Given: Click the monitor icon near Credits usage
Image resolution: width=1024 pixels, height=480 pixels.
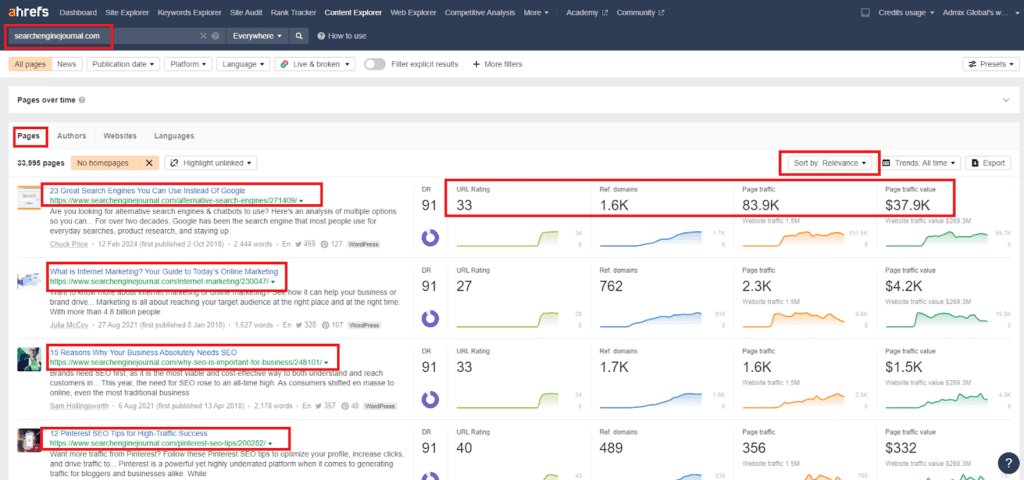Looking at the screenshot, I should (x=865, y=12).
